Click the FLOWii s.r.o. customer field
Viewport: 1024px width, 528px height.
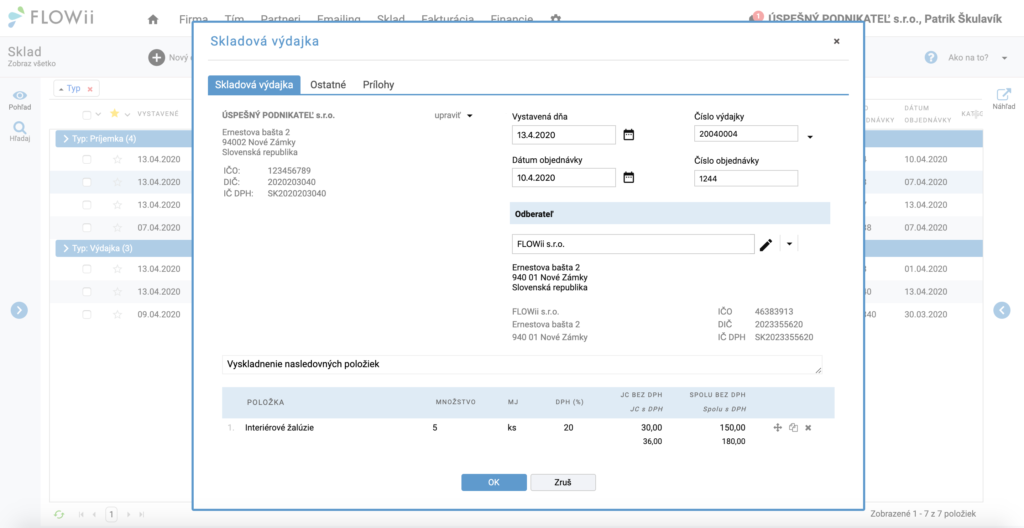tap(633, 244)
